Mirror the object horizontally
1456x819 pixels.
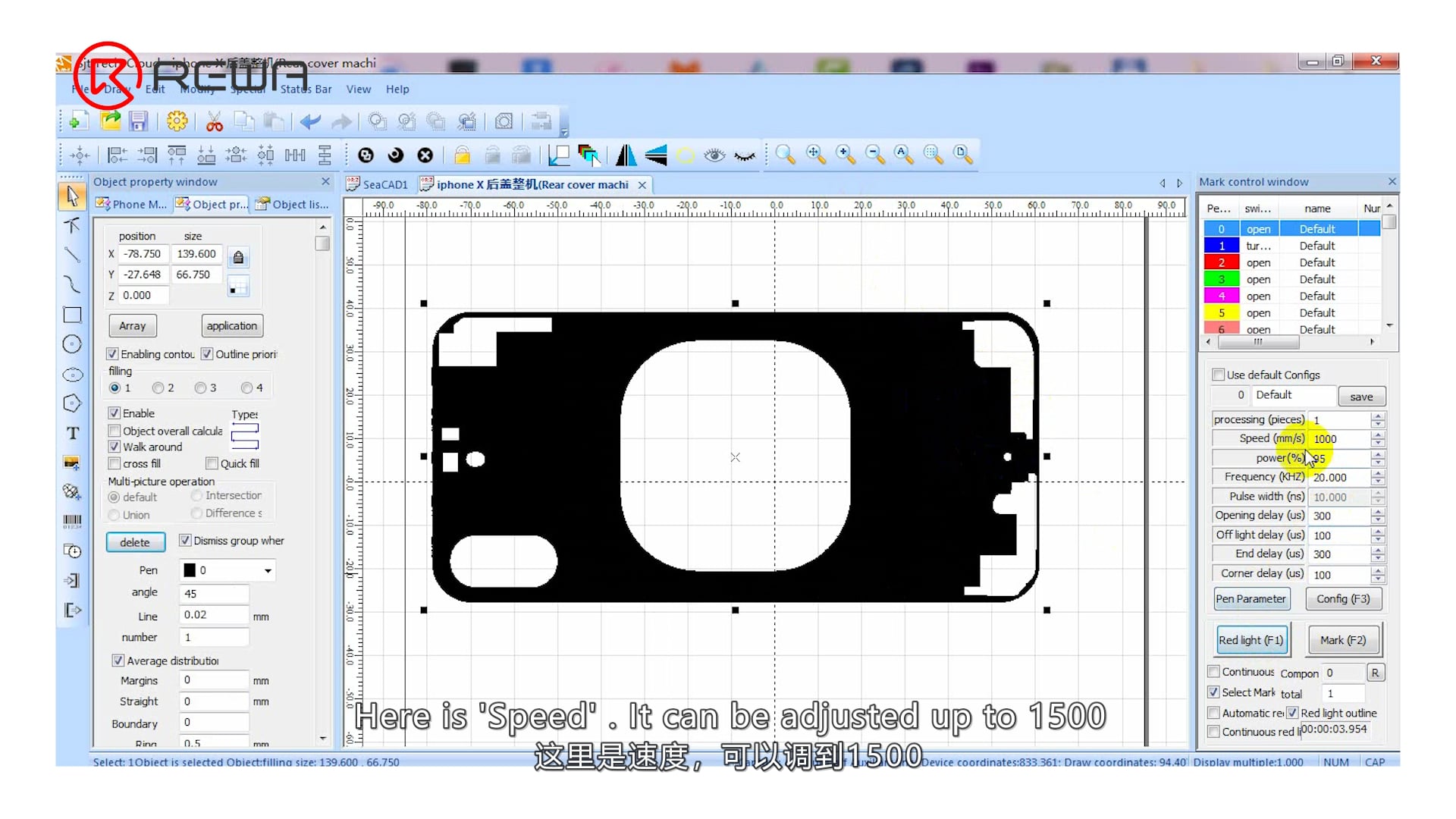coord(625,155)
